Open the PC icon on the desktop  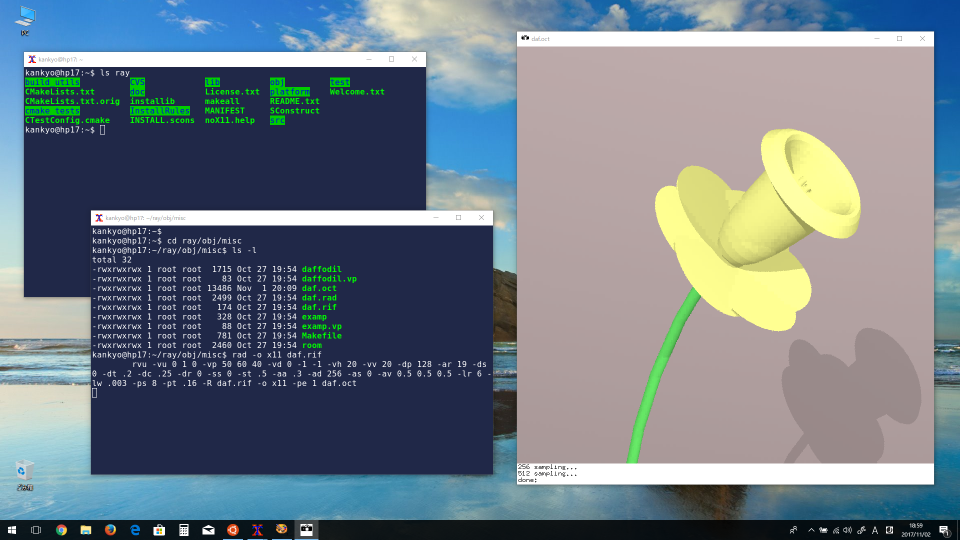[26, 17]
